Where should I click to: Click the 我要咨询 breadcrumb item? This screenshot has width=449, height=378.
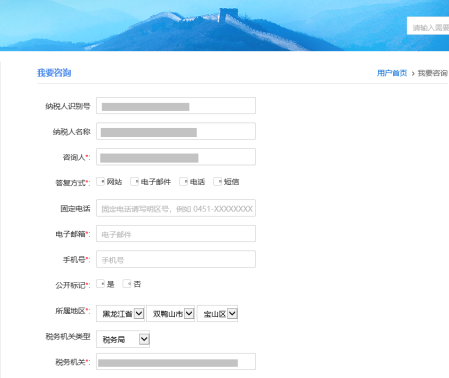coord(433,73)
